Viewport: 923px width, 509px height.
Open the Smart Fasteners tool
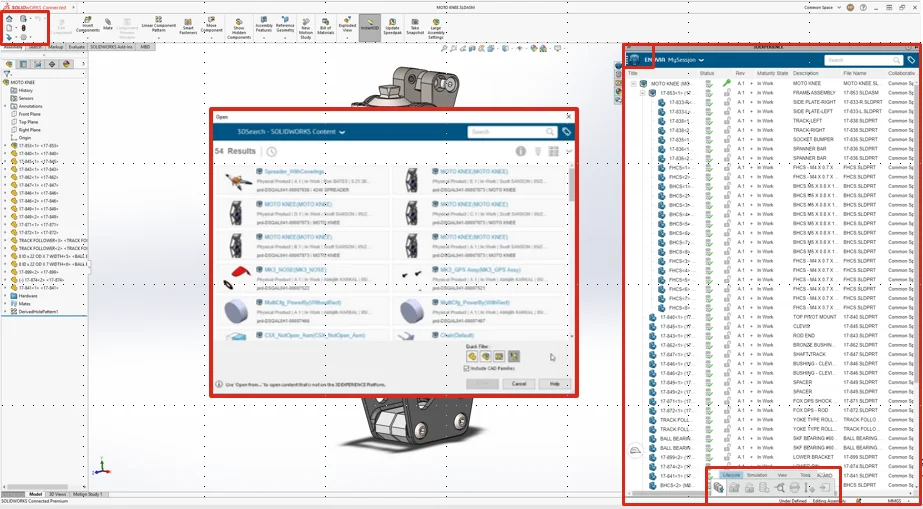tap(187, 24)
